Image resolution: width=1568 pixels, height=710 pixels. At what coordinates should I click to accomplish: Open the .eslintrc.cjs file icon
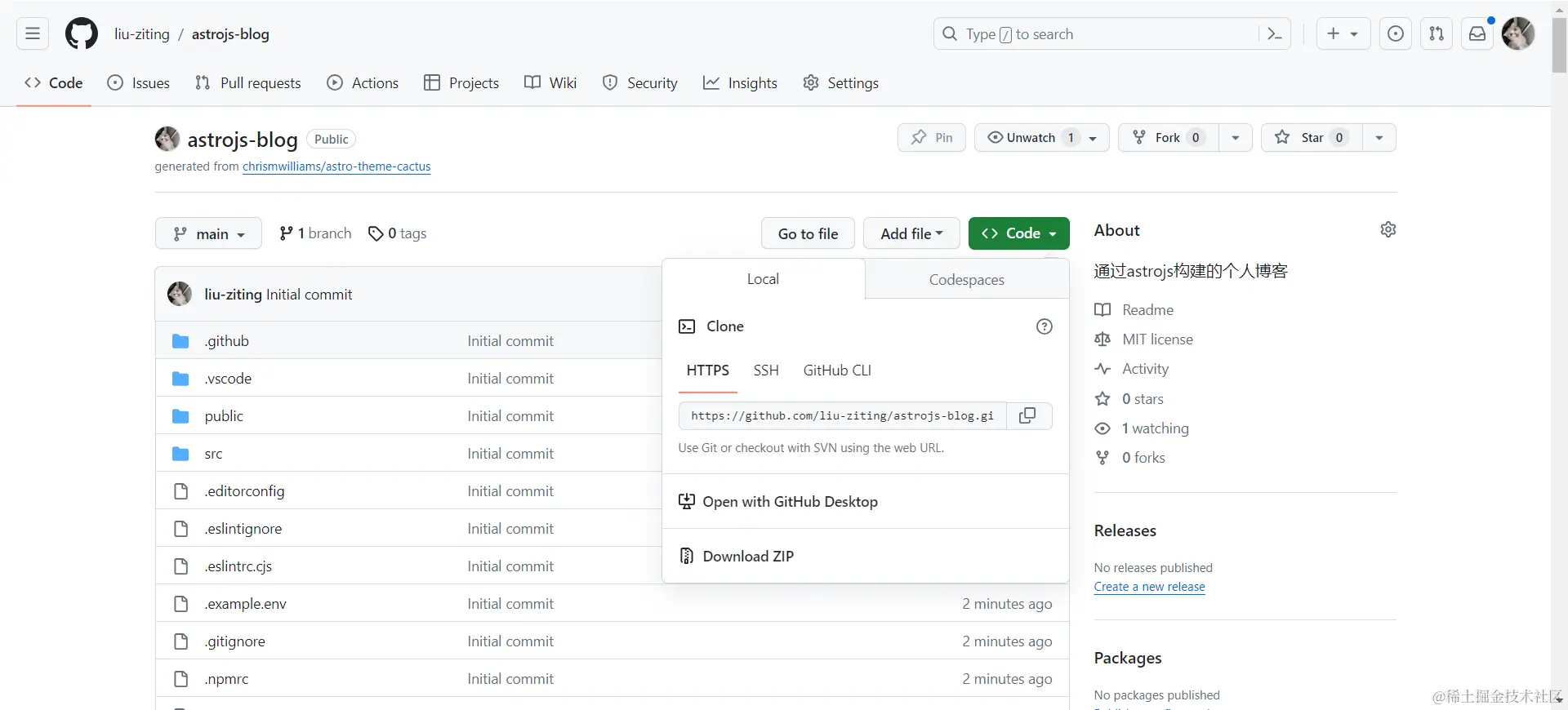[180, 566]
